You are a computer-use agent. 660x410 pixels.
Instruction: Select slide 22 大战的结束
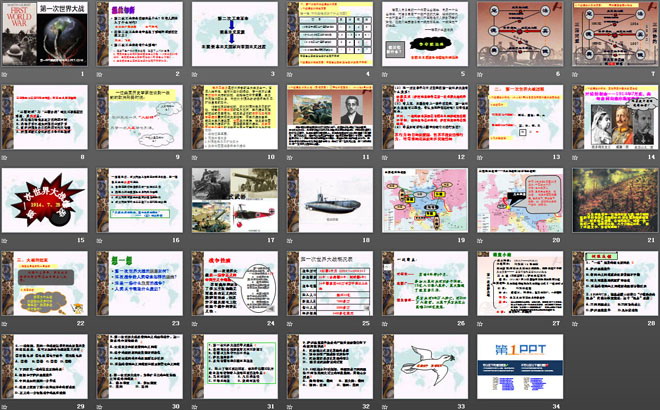[x=45, y=284]
